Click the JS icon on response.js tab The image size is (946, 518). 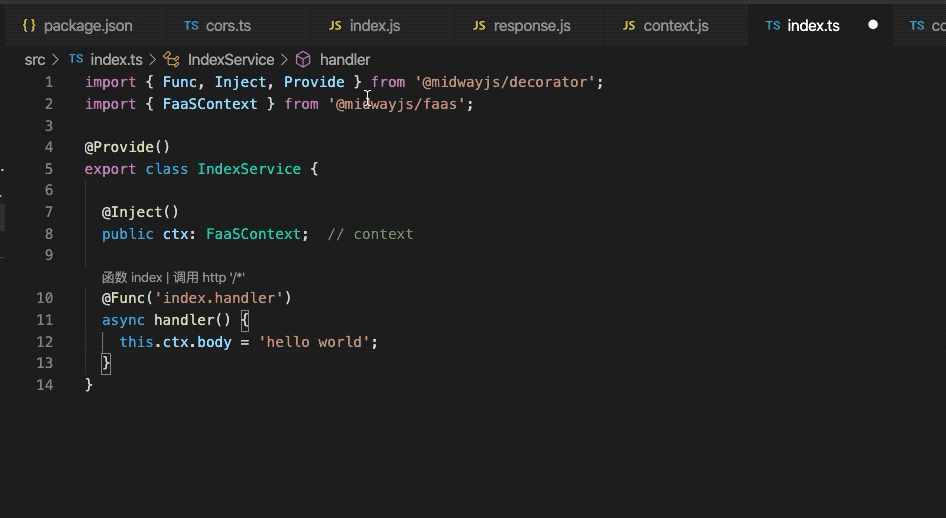[x=479, y=26]
